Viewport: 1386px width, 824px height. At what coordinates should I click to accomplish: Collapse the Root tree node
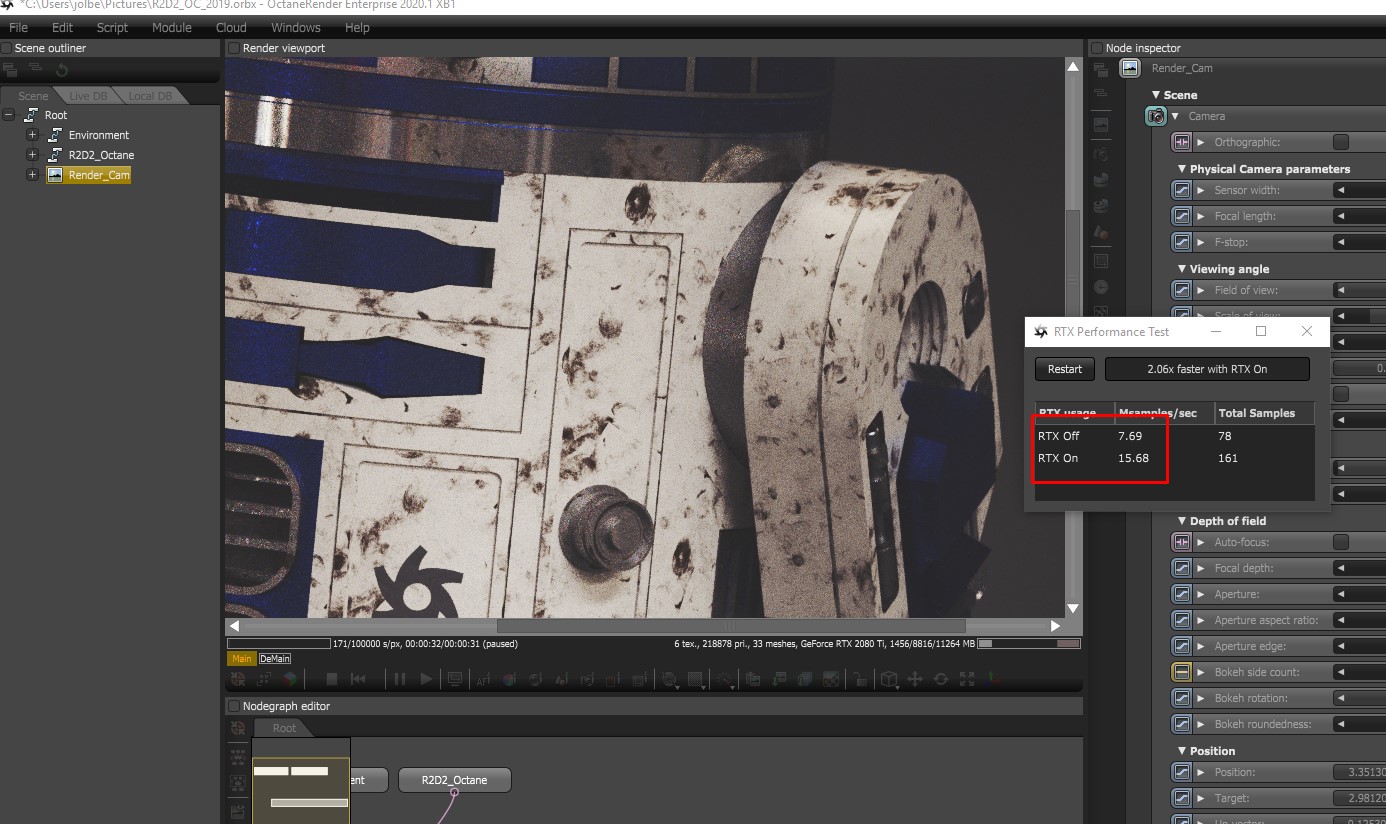9,115
